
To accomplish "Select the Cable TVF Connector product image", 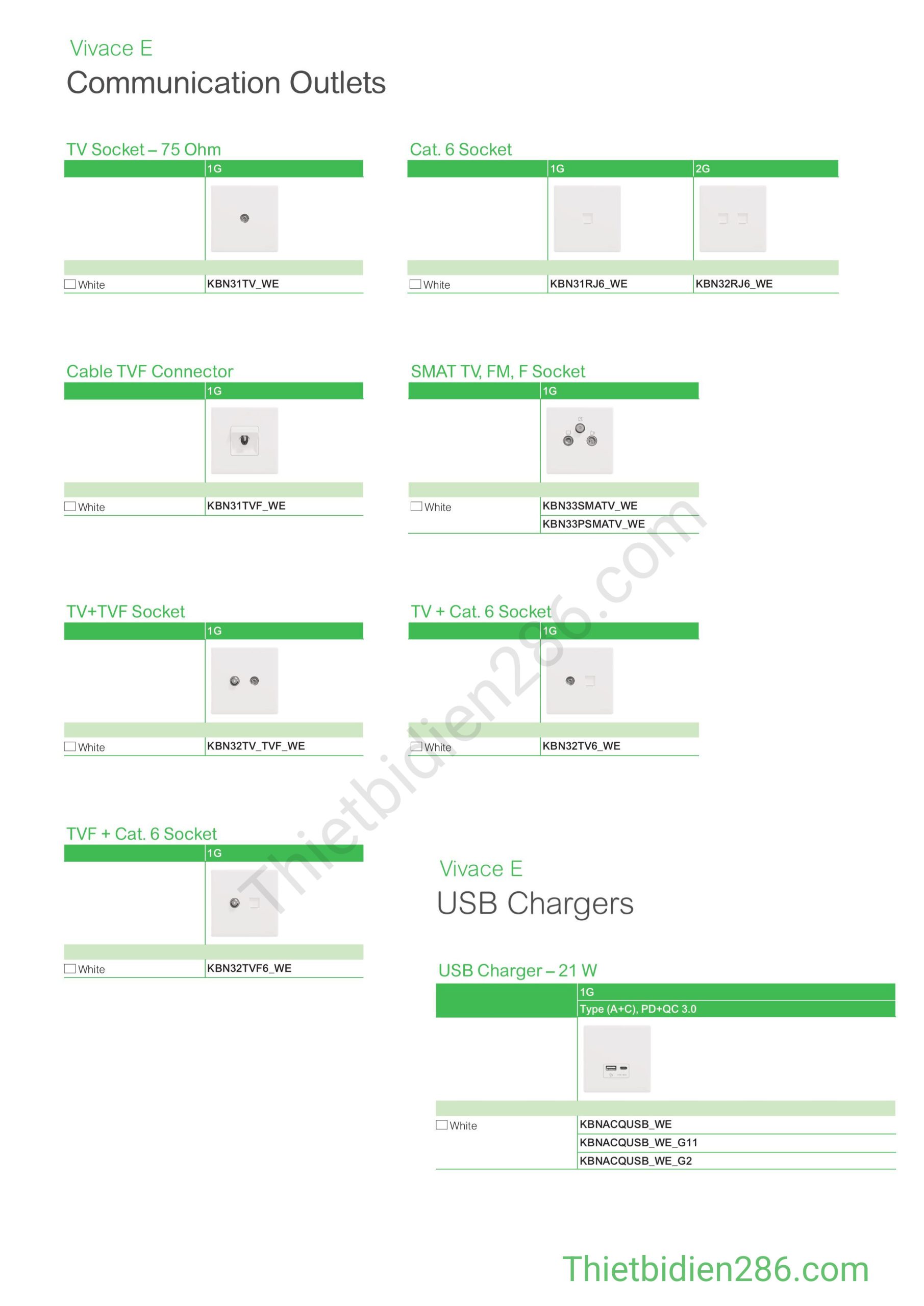I will pyautogui.click(x=244, y=440).
